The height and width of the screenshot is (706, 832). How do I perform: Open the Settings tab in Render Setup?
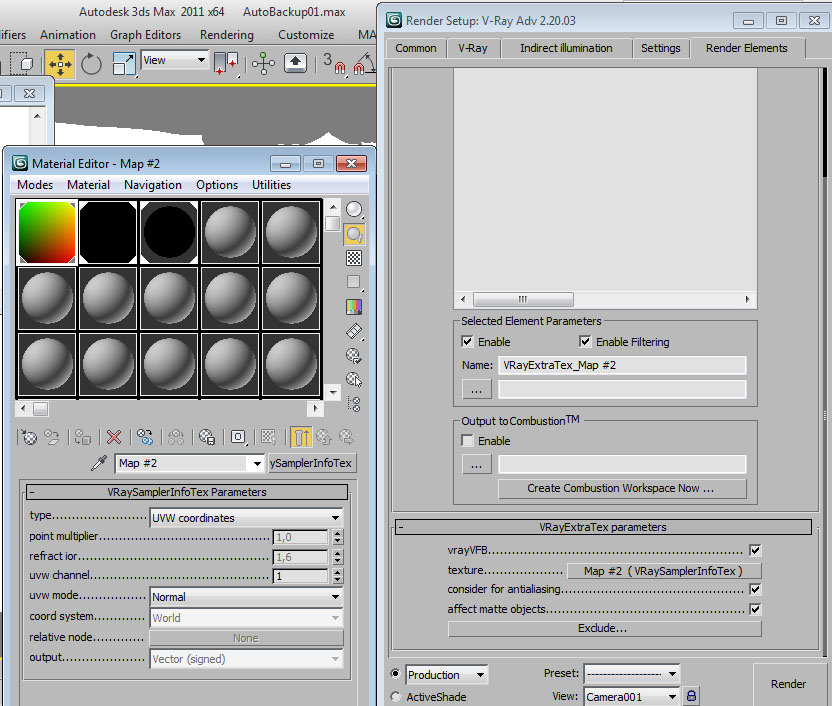(x=661, y=48)
